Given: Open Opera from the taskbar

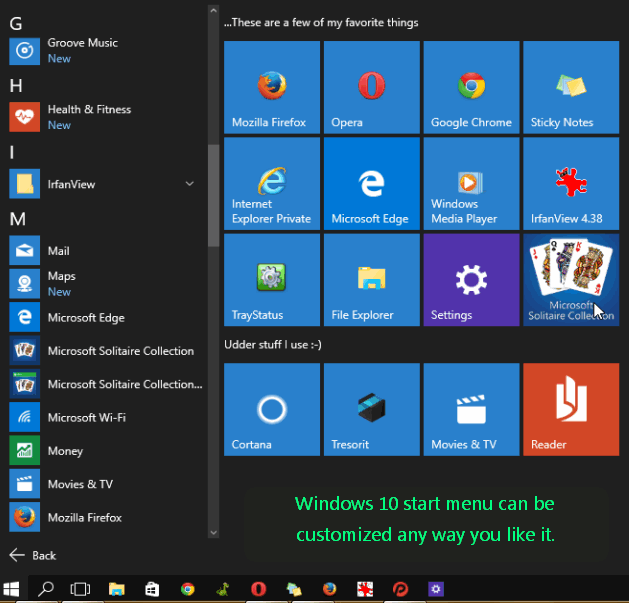Looking at the screenshot, I should 258,589.
